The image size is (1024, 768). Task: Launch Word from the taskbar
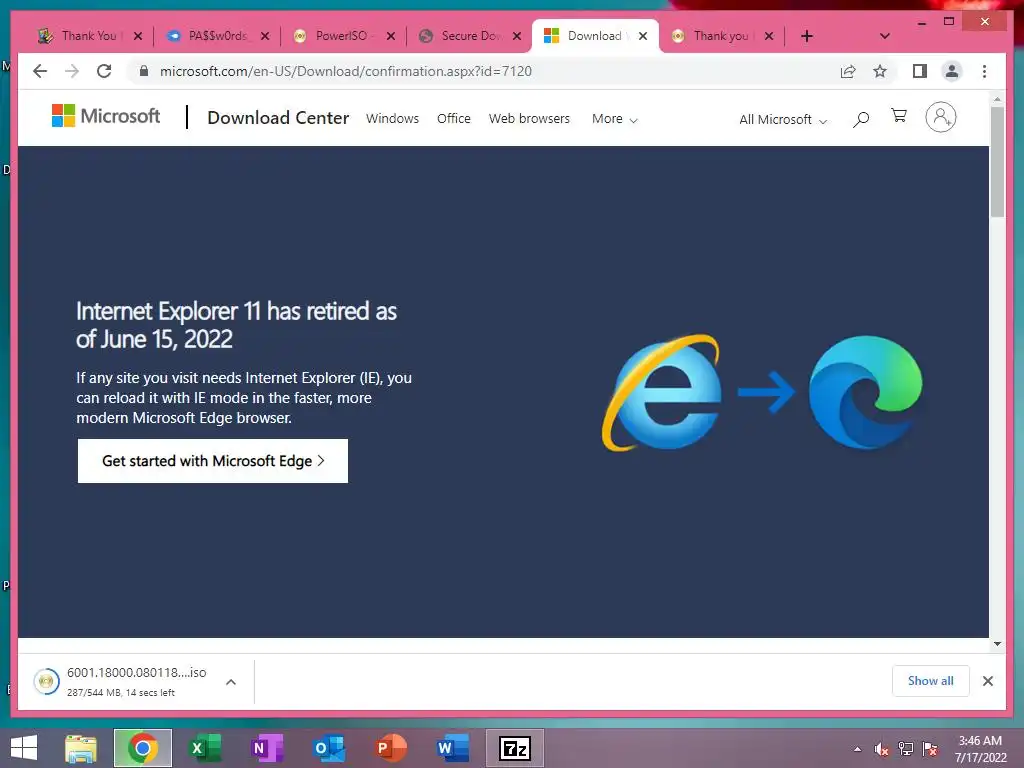tap(453, 748)
